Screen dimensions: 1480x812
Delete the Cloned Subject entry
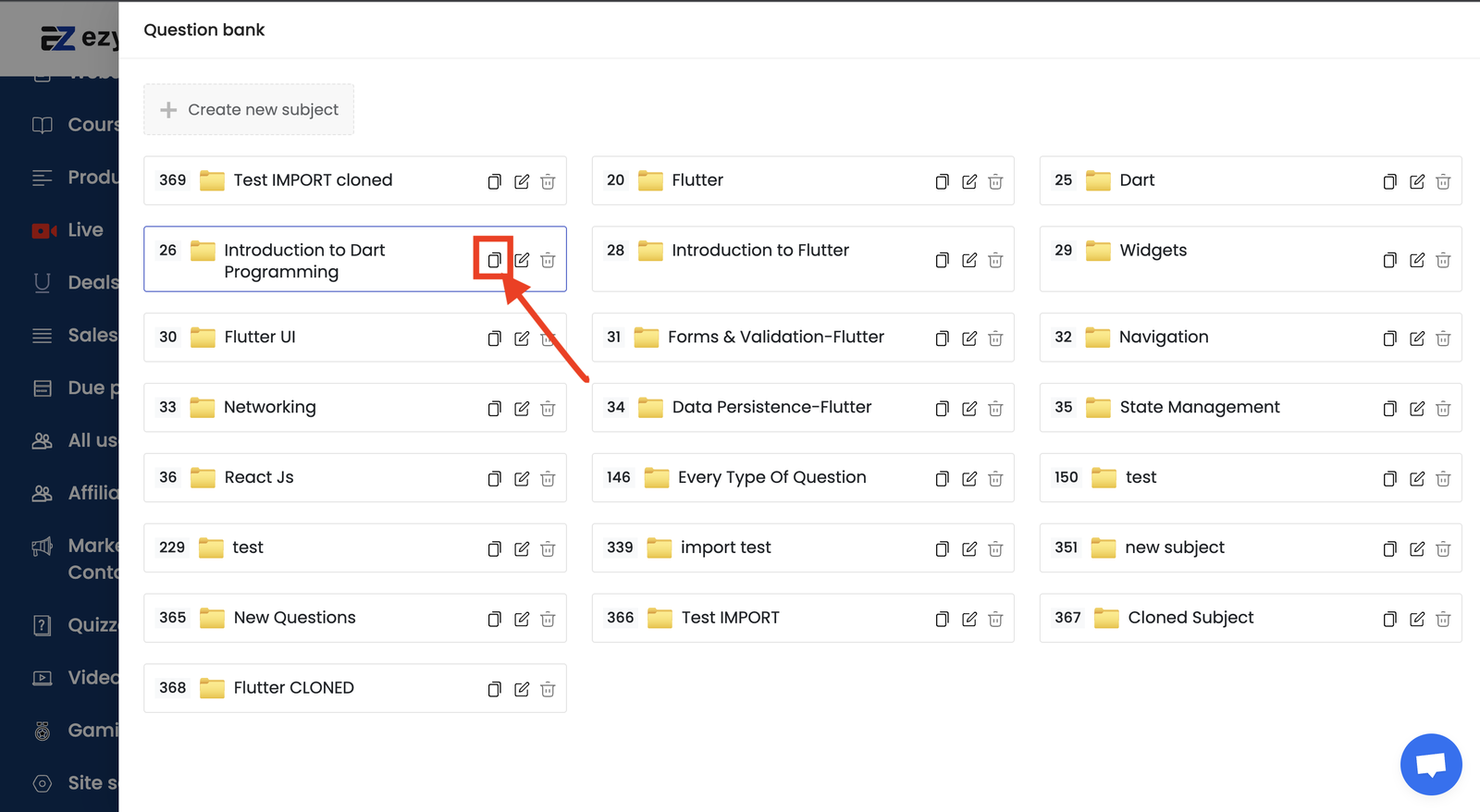click(1442, 619)
